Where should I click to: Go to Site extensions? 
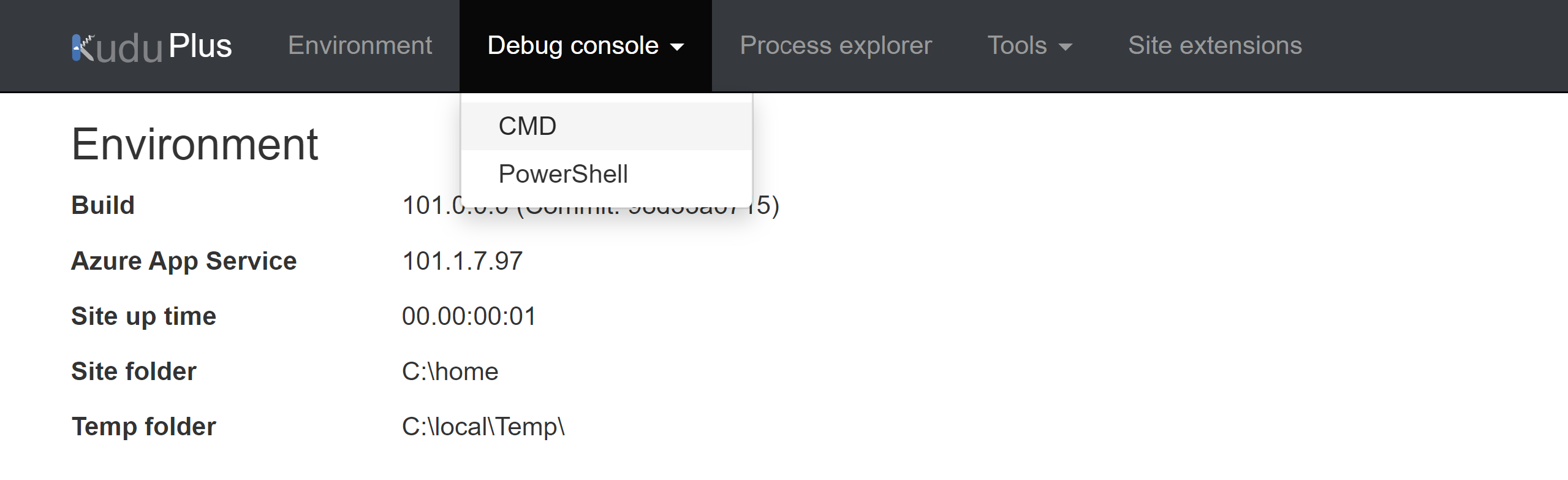point(1215,46)
